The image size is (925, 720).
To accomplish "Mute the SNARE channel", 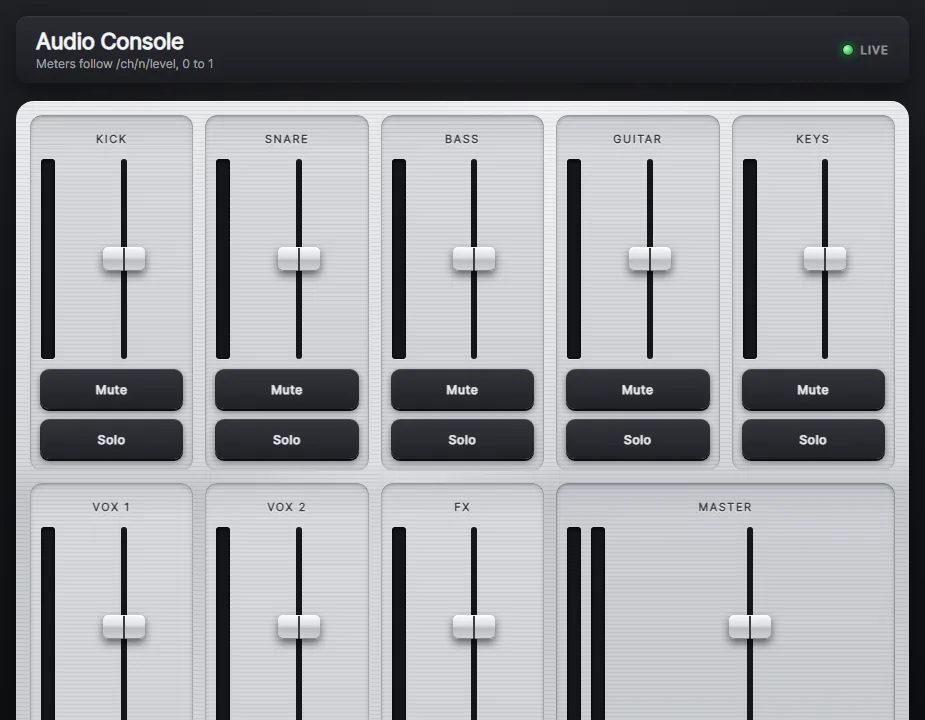I will coord(287,390).
